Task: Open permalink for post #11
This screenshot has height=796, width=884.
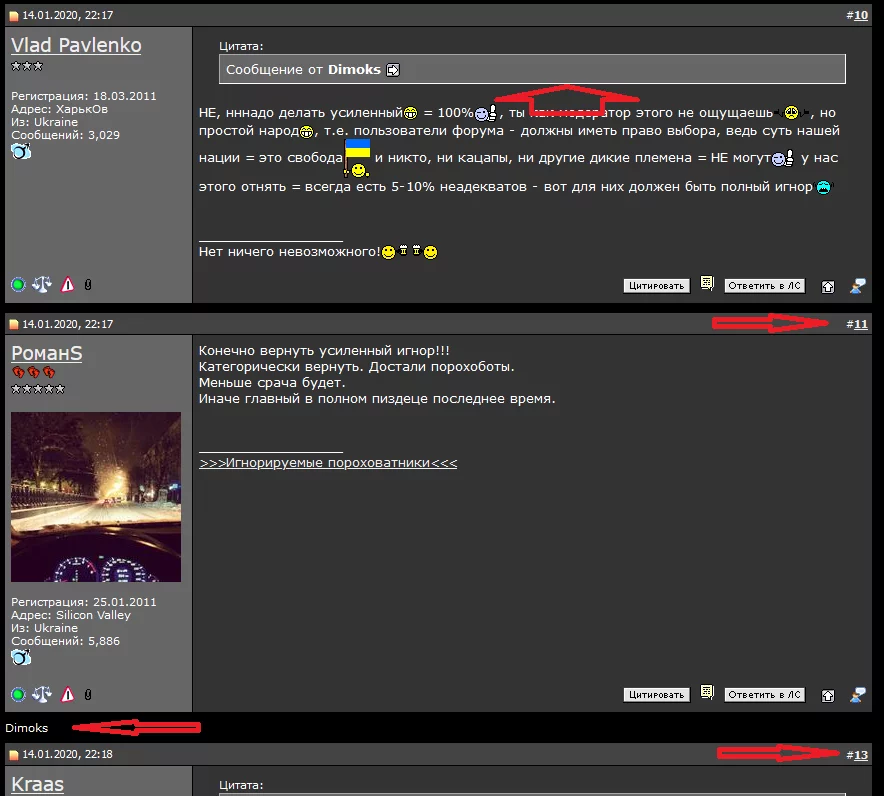Action: tap(860, 324)
